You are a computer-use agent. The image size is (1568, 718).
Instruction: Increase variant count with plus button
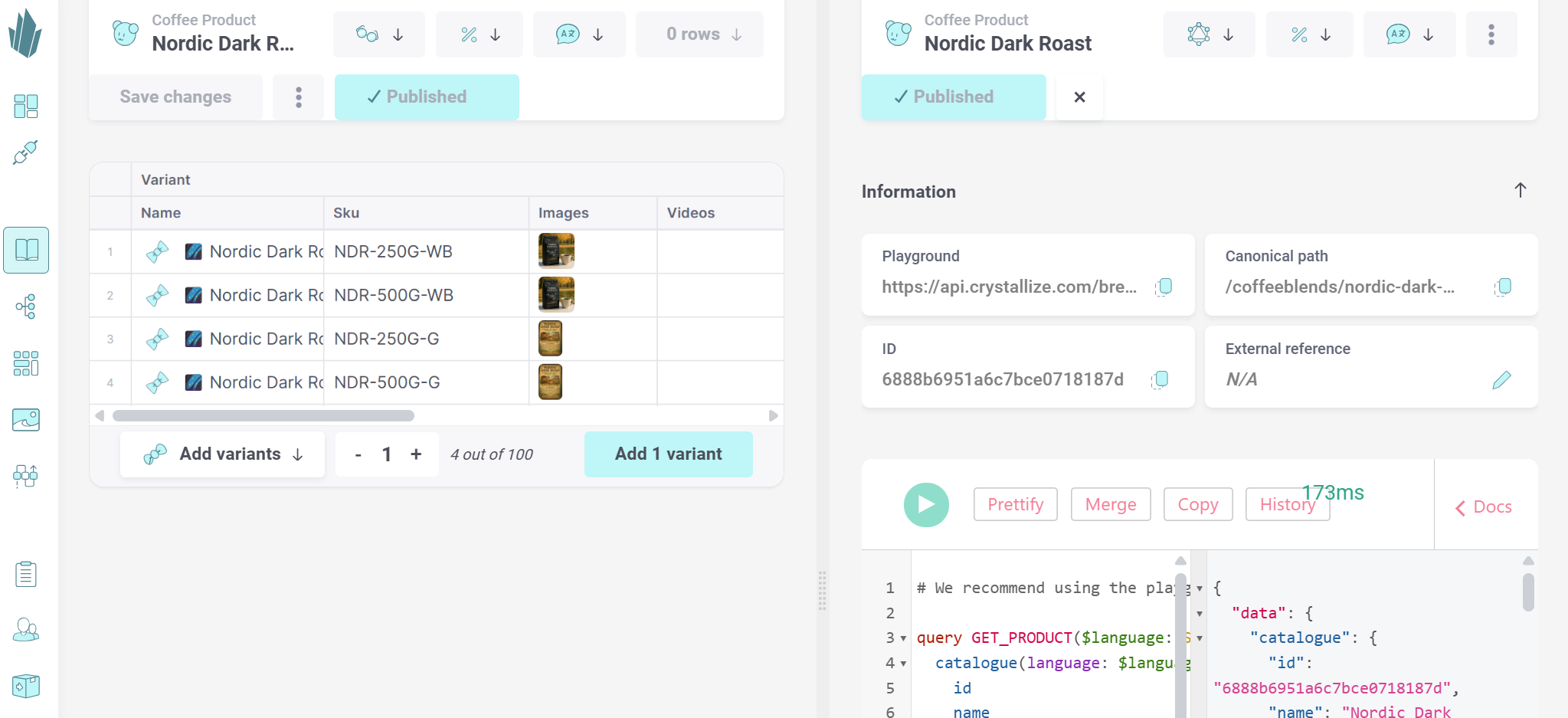[416, 454]
